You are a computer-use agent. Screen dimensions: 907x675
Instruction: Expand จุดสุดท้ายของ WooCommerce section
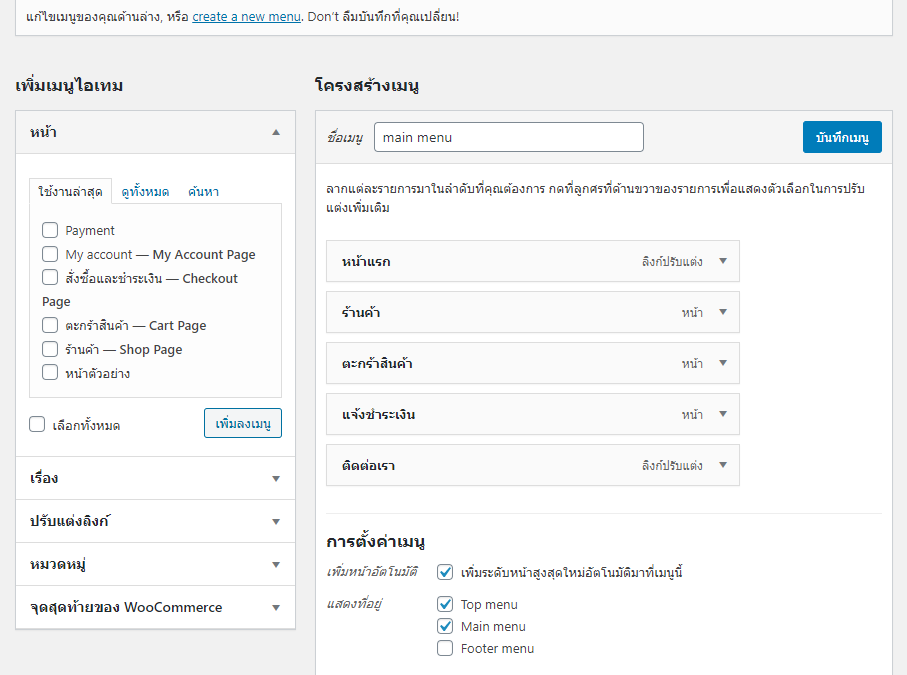point(156,607)
